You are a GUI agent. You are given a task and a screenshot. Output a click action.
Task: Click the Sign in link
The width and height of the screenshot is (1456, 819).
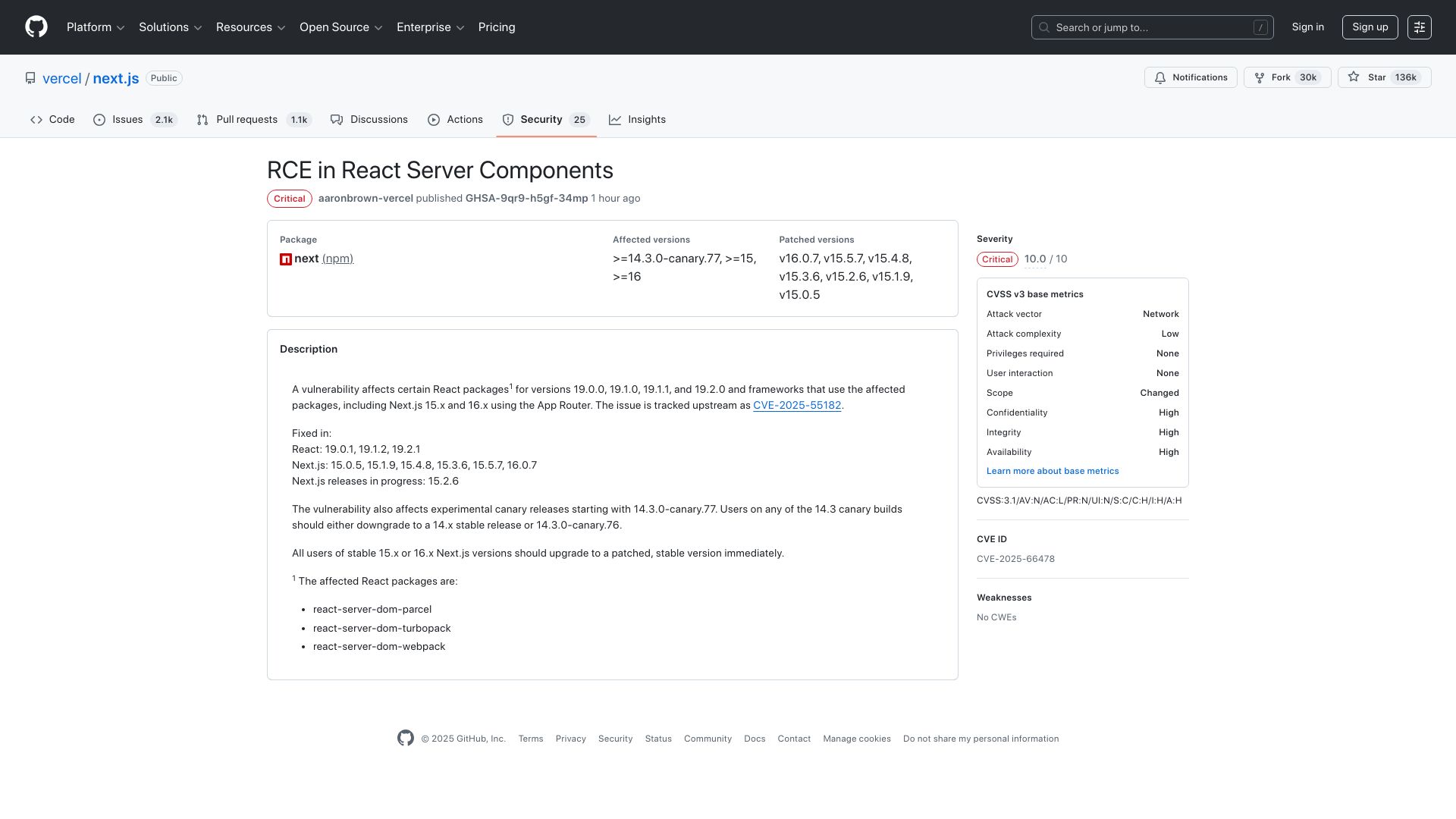click(1308, 27)
